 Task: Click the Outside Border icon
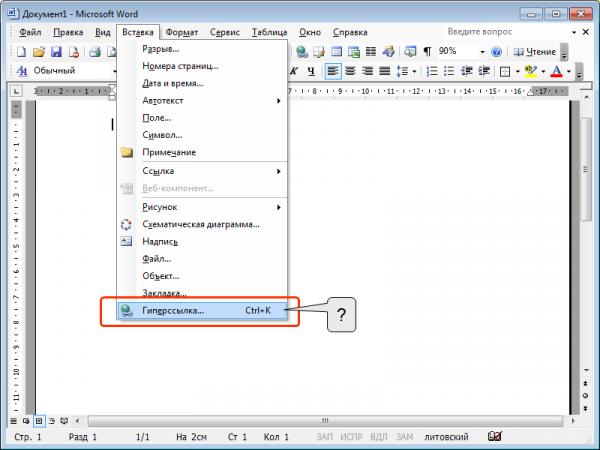tap(505, 72)
